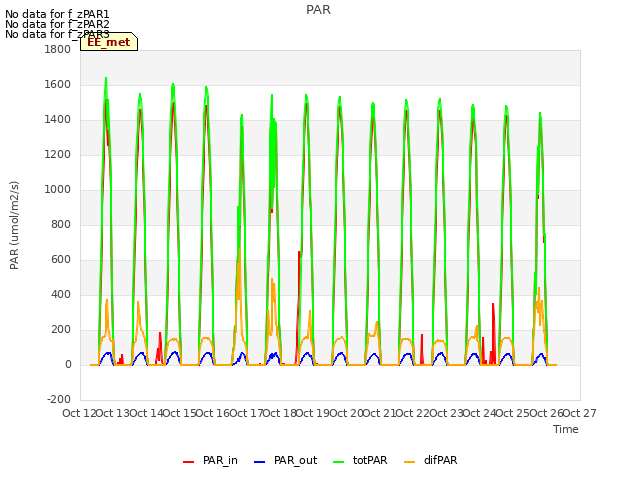The width and height of the screenshot is (640, 480).
Task: Click the 800 y-axis tick value
Action: point(61,224)
